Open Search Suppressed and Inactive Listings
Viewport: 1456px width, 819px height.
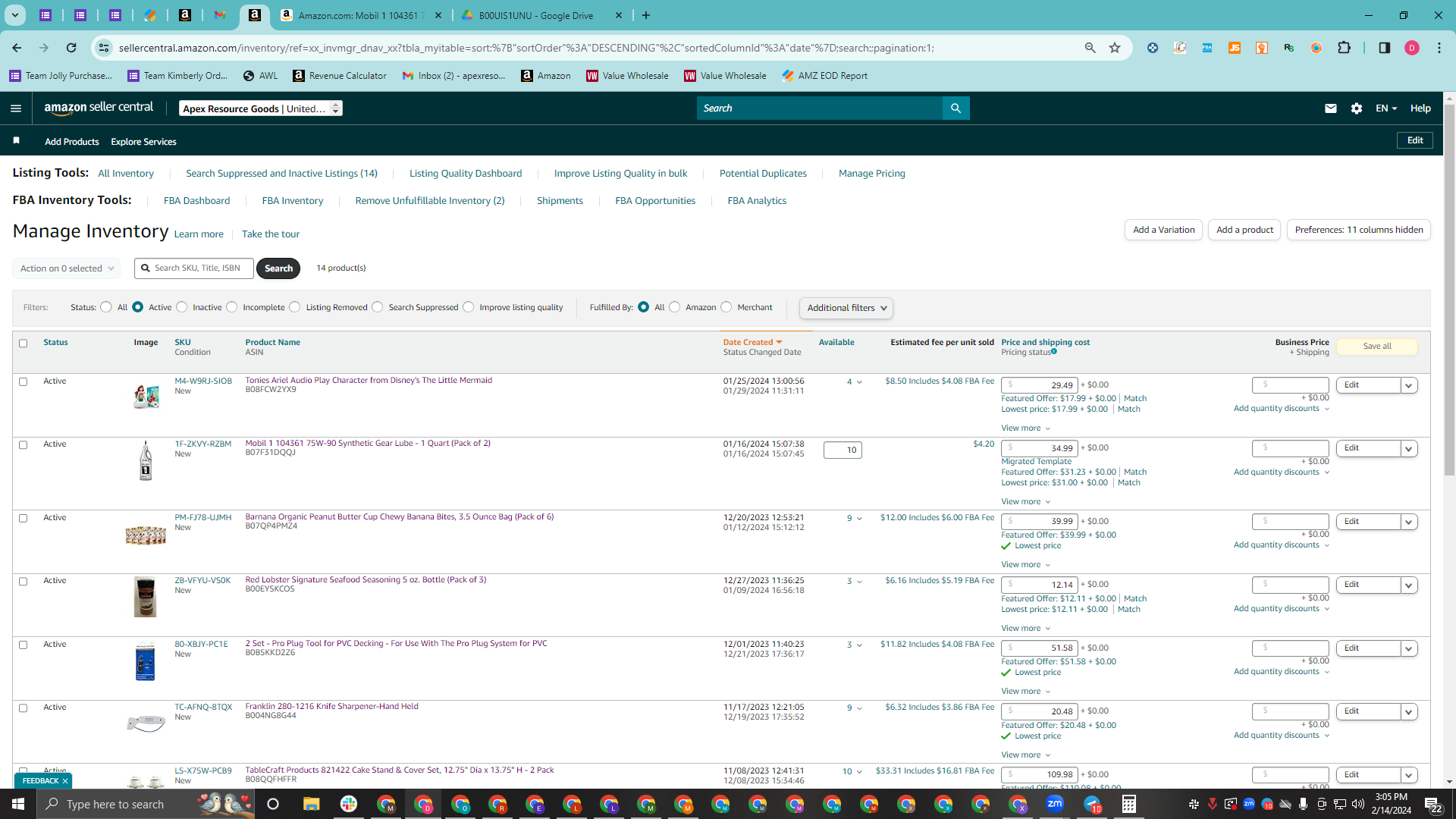[x=281, y=174]
